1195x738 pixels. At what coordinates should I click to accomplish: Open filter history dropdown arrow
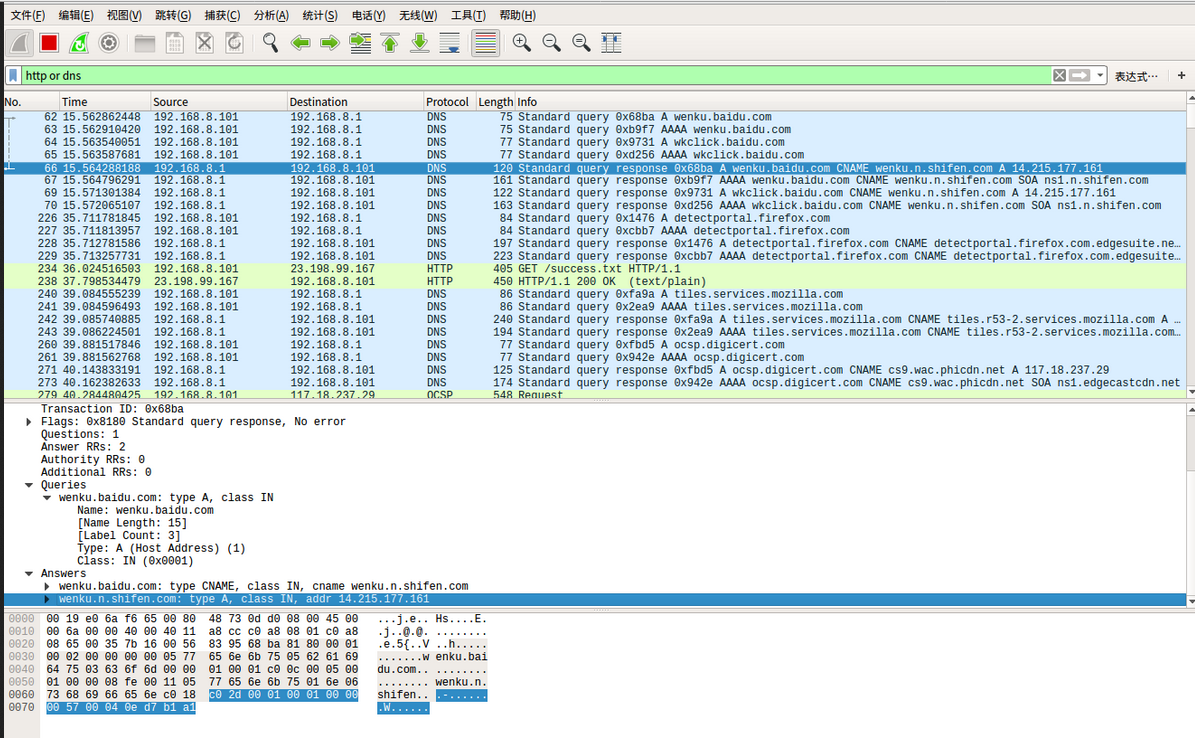pyautogui.click(x=1101, y=76)
